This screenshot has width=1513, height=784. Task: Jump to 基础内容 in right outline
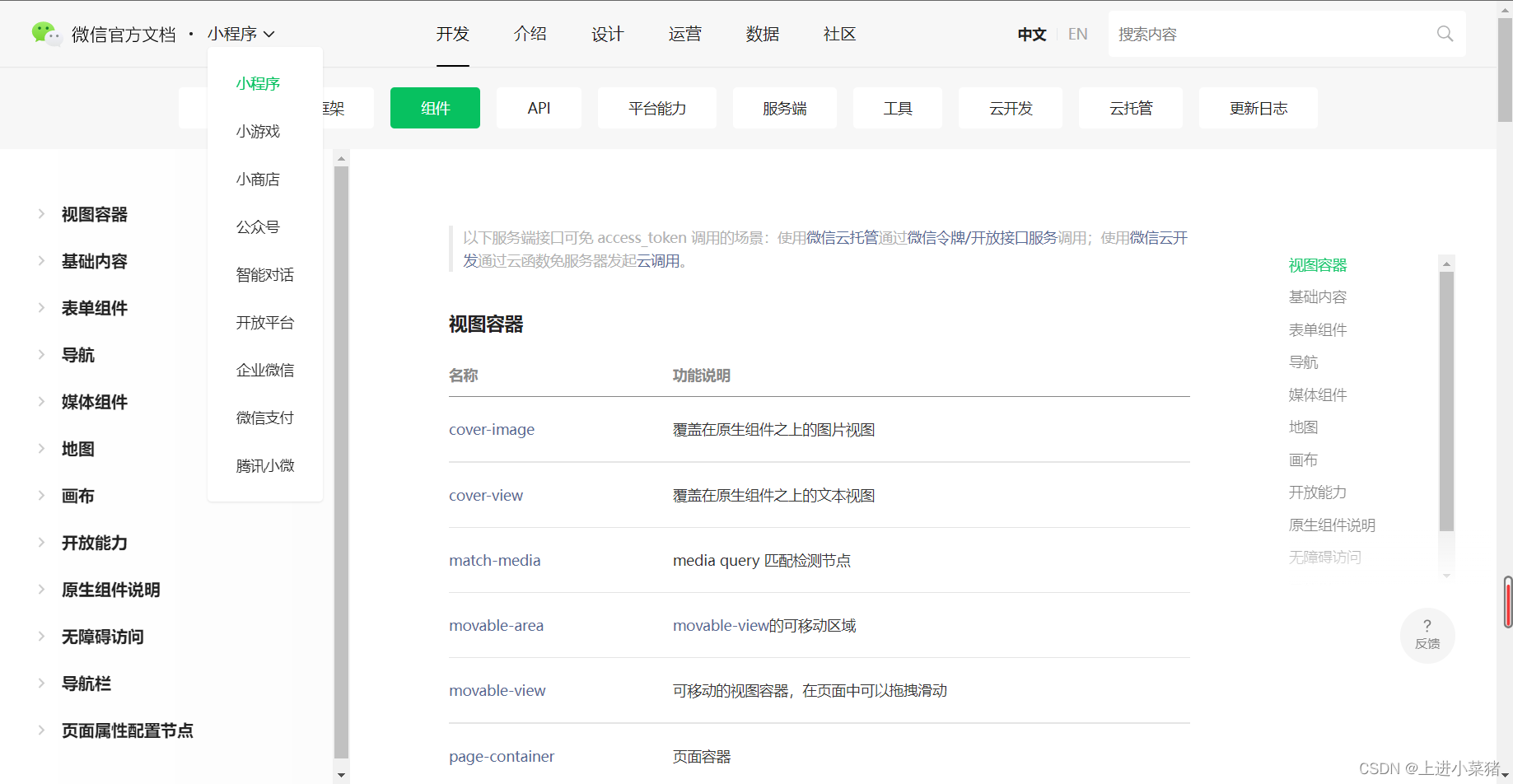[1318, 297]
